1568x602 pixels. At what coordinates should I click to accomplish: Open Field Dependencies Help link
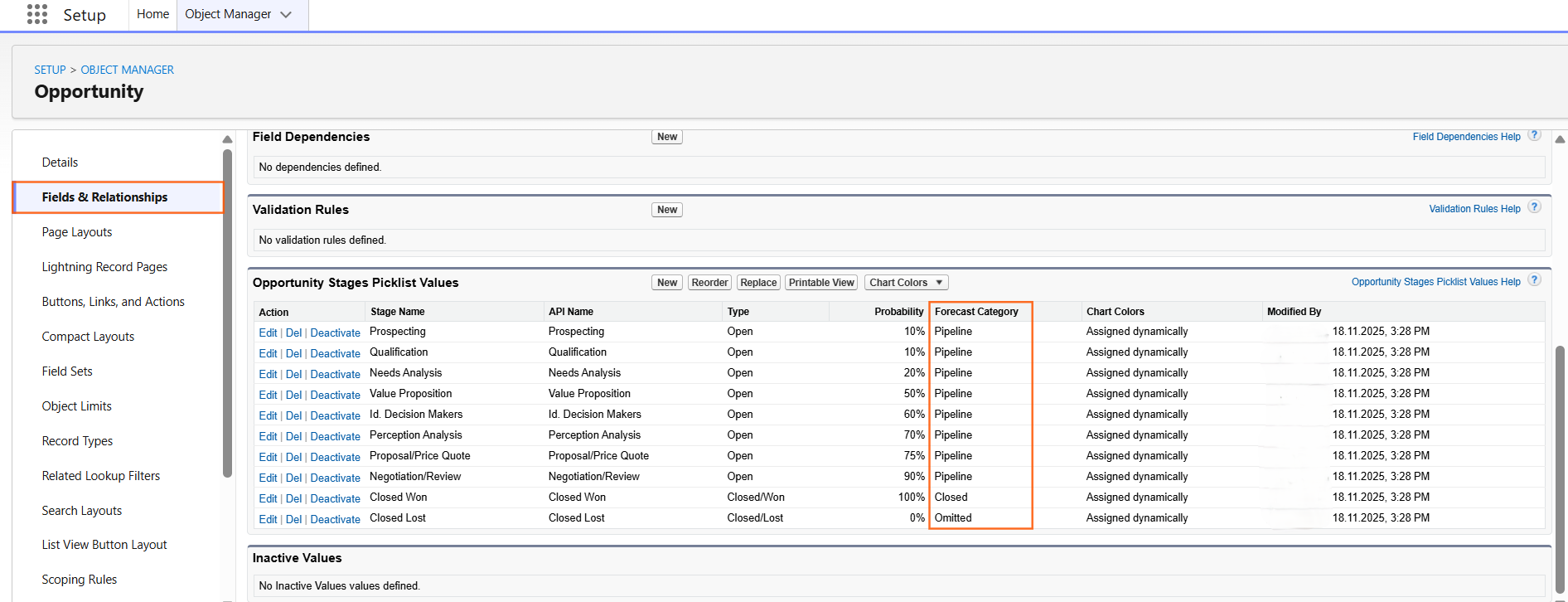click(x=1466, y=137)
